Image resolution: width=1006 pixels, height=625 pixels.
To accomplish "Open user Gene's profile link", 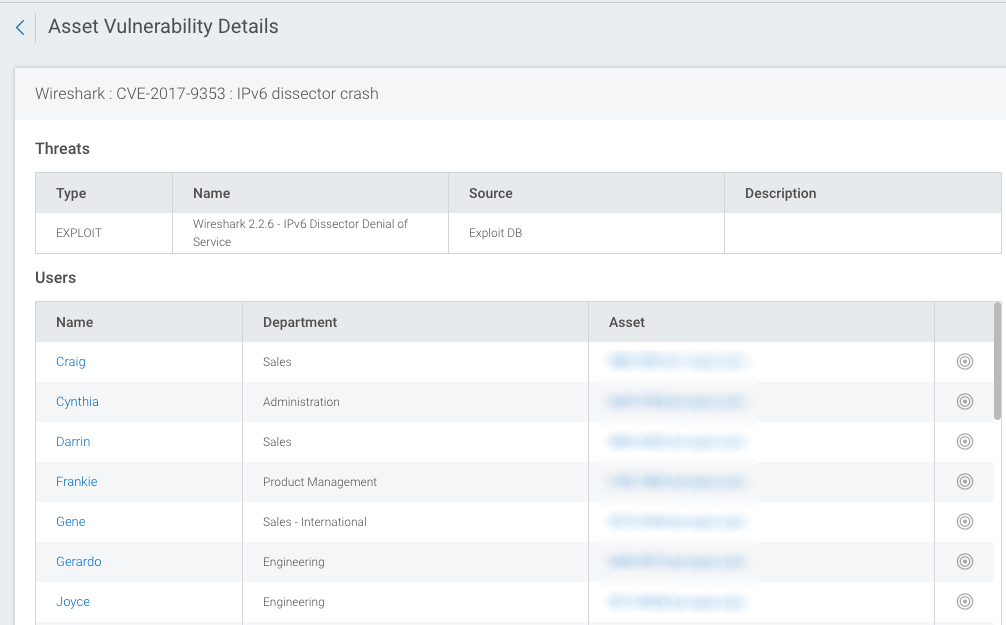I will point(71,522).
